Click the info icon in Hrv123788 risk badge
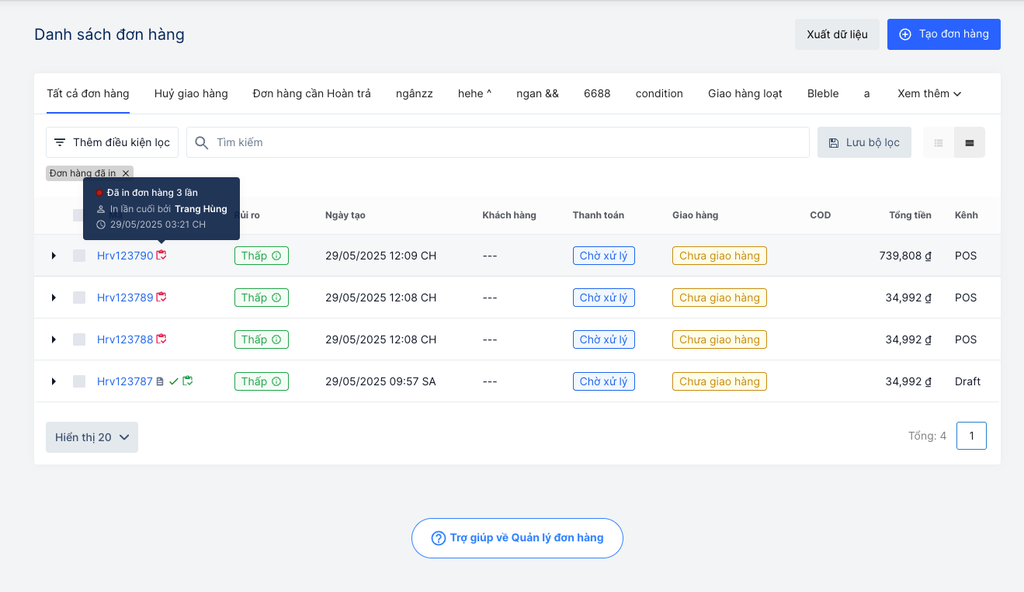 277,340
